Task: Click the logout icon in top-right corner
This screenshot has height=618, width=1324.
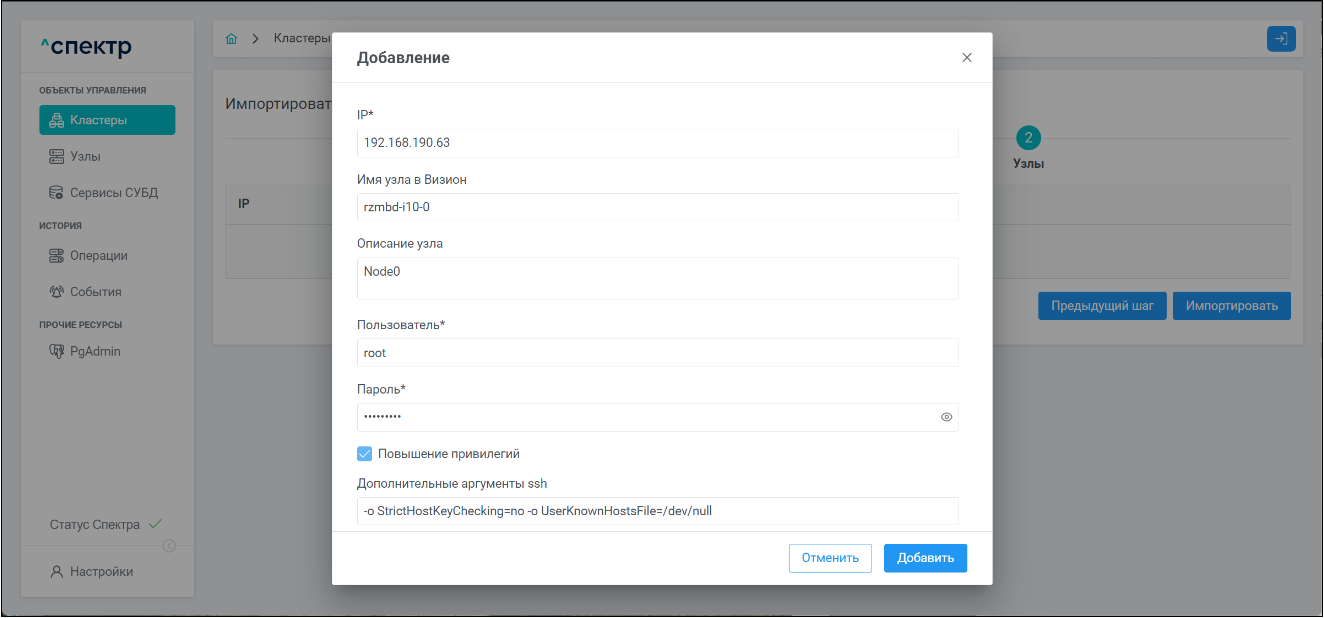Action: click(x=1280, y=39)
